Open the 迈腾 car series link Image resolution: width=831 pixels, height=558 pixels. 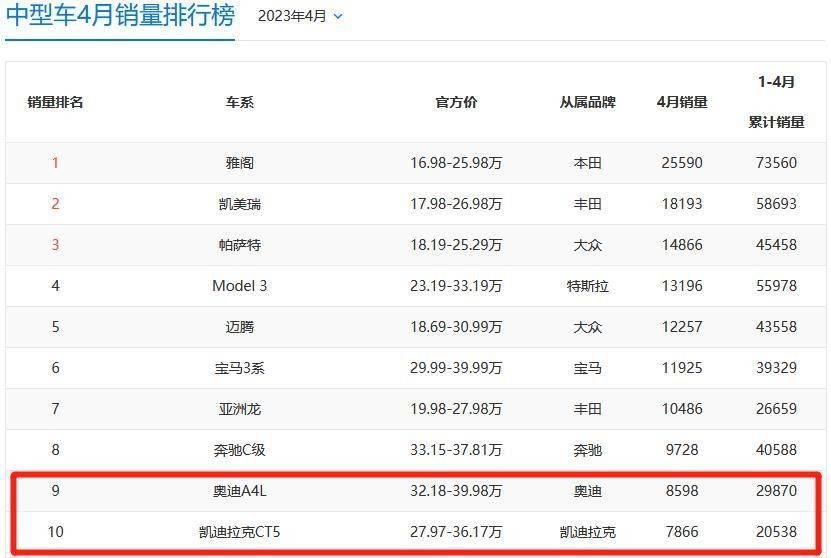click(240, 326)
